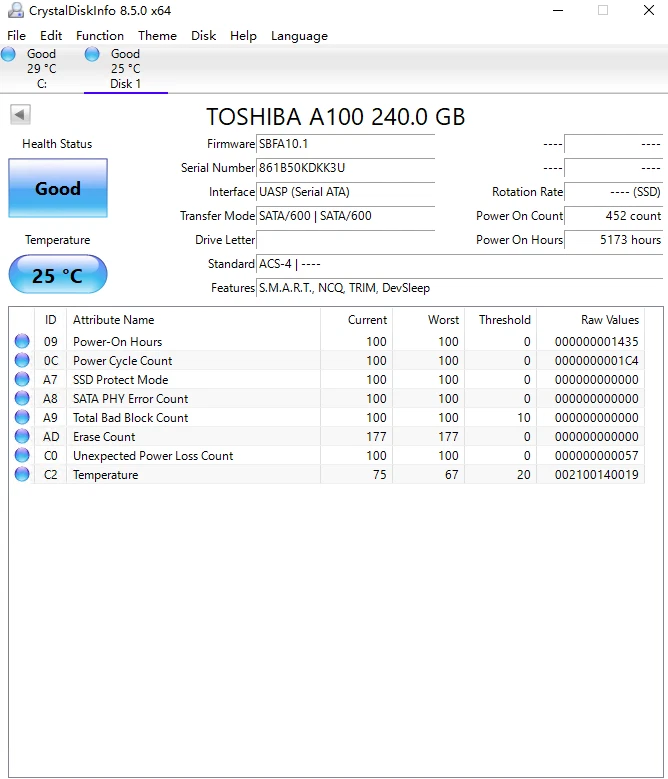This screenshot has width=668, height=779.
Task: Select the Unexpected Power Loss Count attribute name
Action: tap(153, 456)
